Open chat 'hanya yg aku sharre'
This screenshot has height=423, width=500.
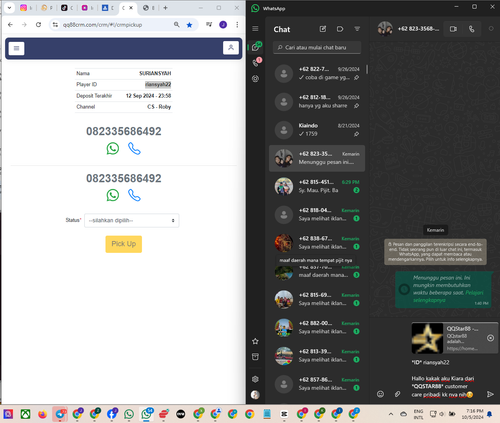tap(317, 102)
